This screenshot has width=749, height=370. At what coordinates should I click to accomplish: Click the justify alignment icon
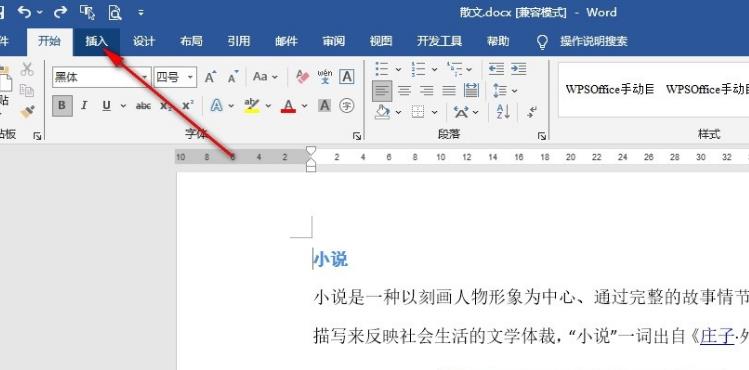click(x=449, y=91)
